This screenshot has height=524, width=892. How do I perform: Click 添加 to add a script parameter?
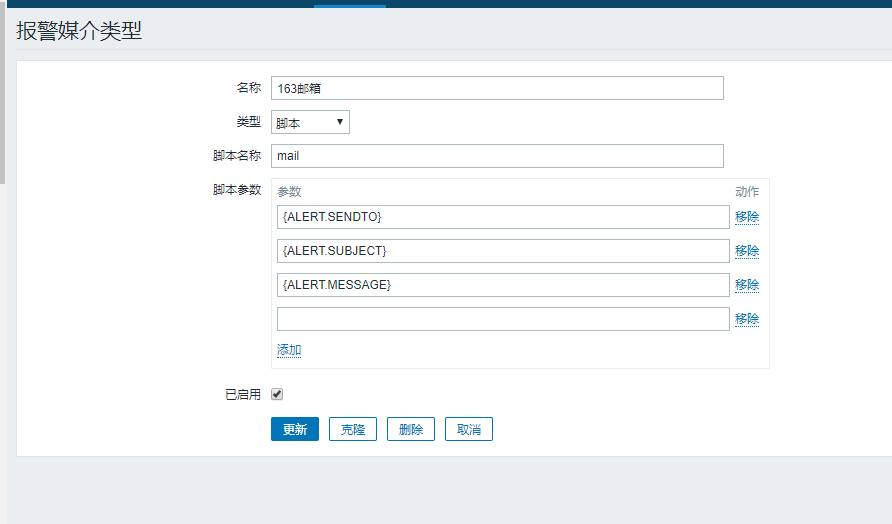[289, 350]
